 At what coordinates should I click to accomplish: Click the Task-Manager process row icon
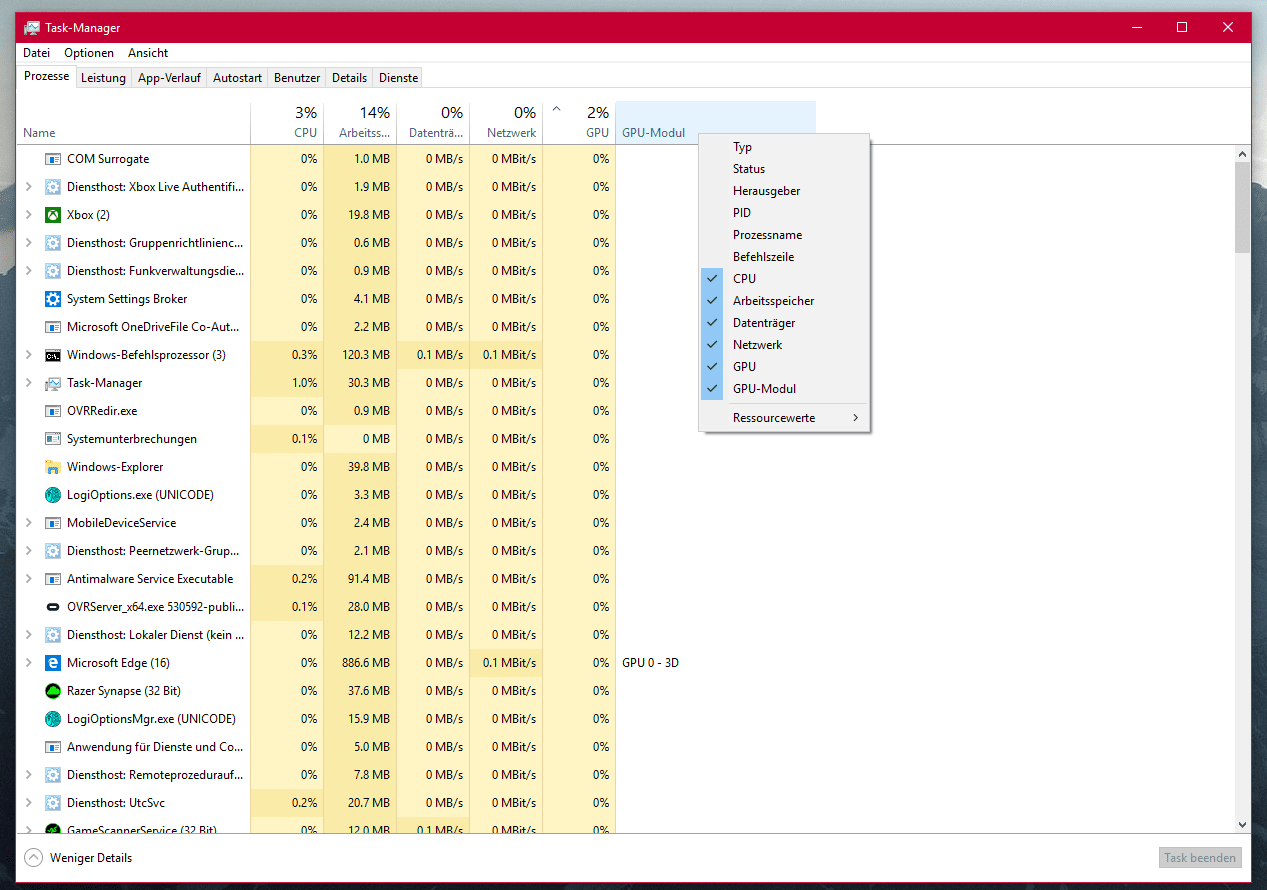[53, 383]
